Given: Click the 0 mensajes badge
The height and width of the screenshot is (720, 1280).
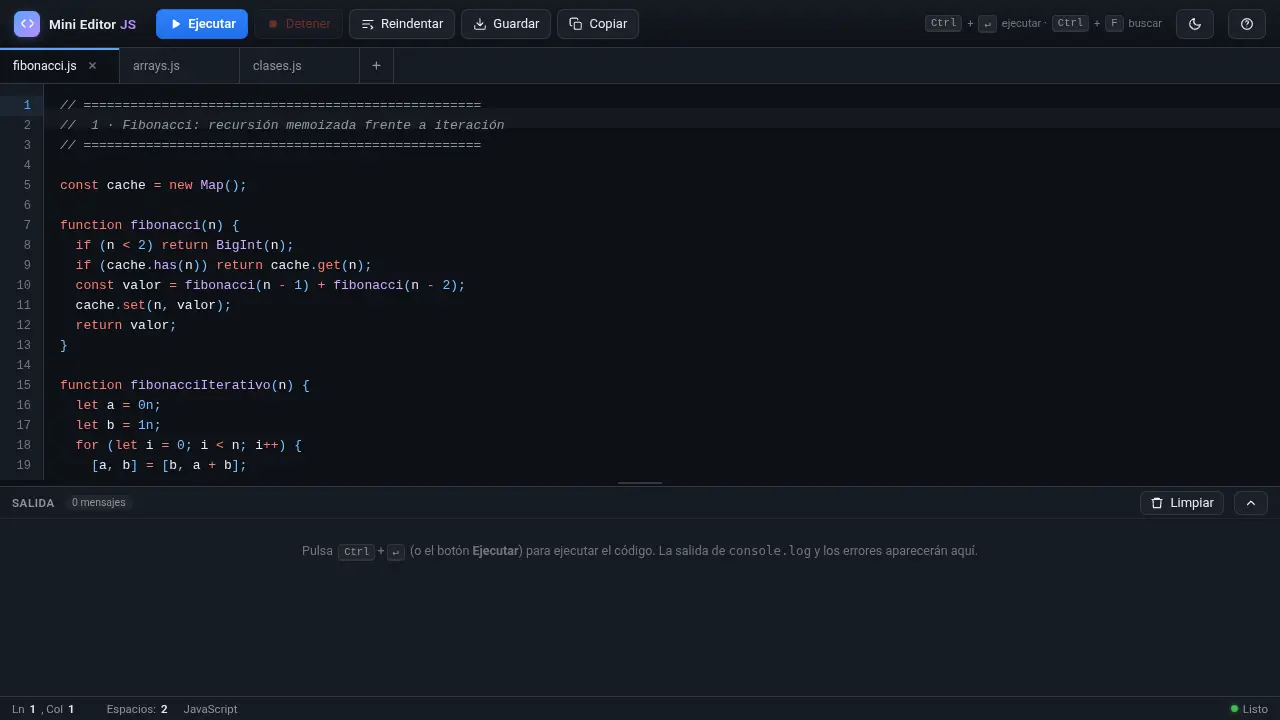Looking at the screenshot, I should (x=99, y=503).
